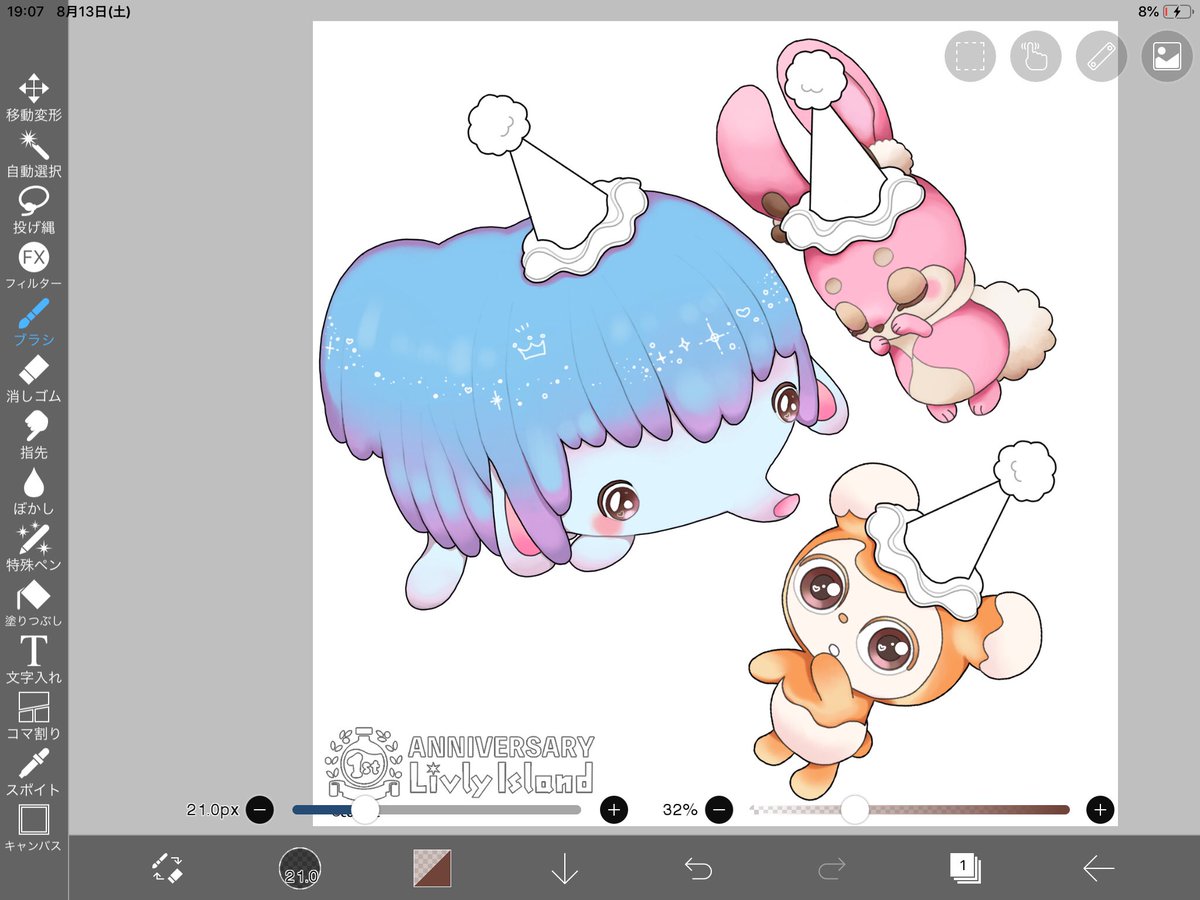Image resolution: width=1200 pixels, height=900 pixels.
Task: Choose the 投げ縄 lasso tool
Action: pos(34,210)
